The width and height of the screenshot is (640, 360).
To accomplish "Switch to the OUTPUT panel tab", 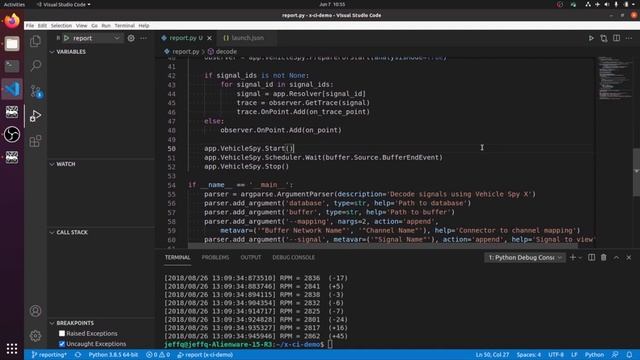I will [251, 257].
